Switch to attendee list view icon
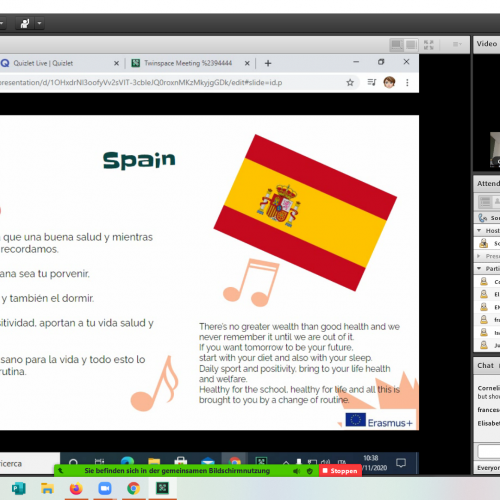This screenshot has width=500, height=500. coord(485,201)
